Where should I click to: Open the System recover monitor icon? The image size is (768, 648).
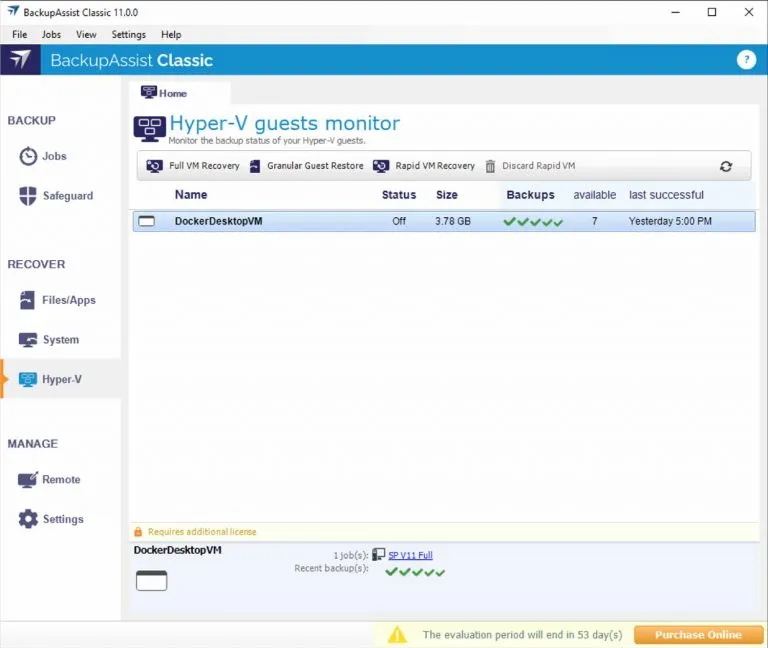pyautogui.click(x=28, y=340)
